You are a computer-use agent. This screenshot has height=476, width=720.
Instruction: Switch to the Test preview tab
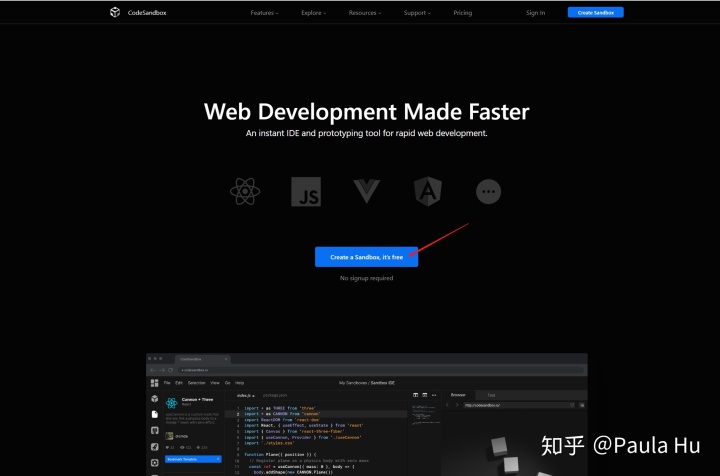coord(491,395)
